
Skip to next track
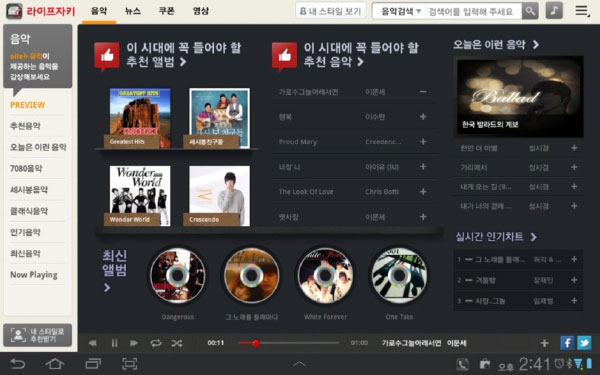134,343
